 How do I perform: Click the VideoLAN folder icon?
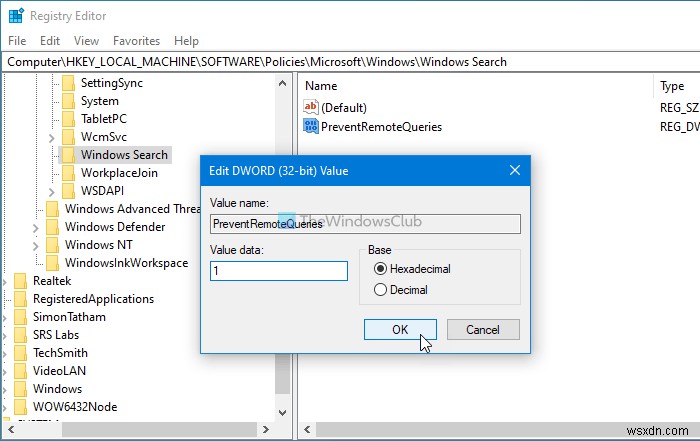point(20,371)
